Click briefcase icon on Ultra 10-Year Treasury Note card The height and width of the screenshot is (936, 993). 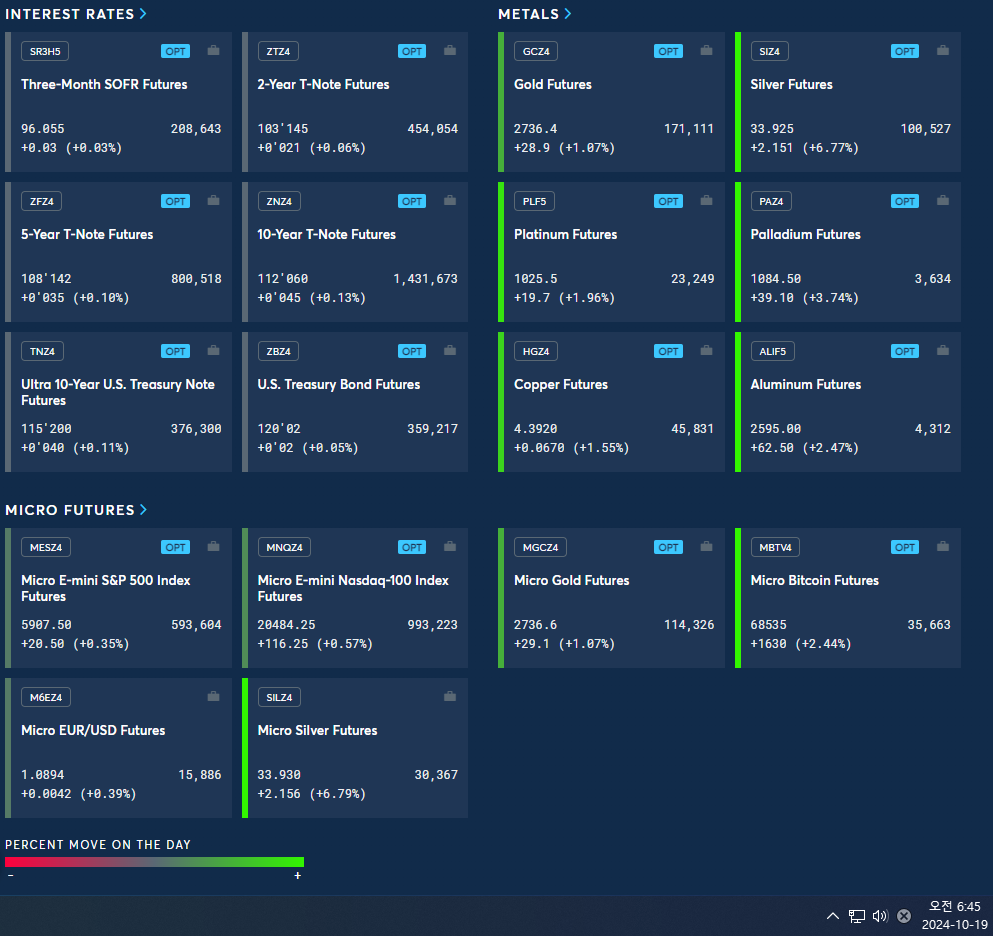(213, 351)
